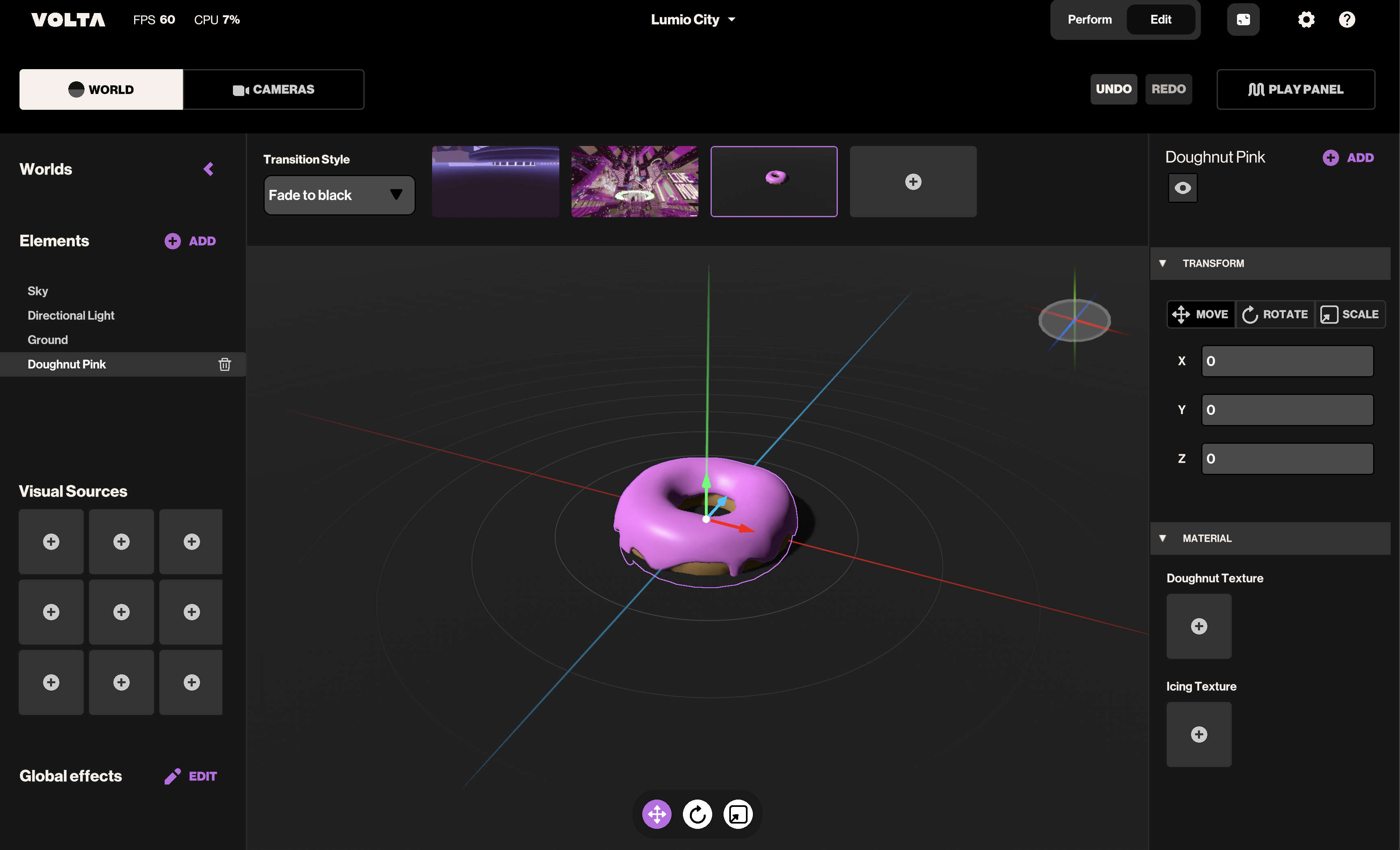
Task: Collapse the TRANSFORM section
Action: point(1163,263)
